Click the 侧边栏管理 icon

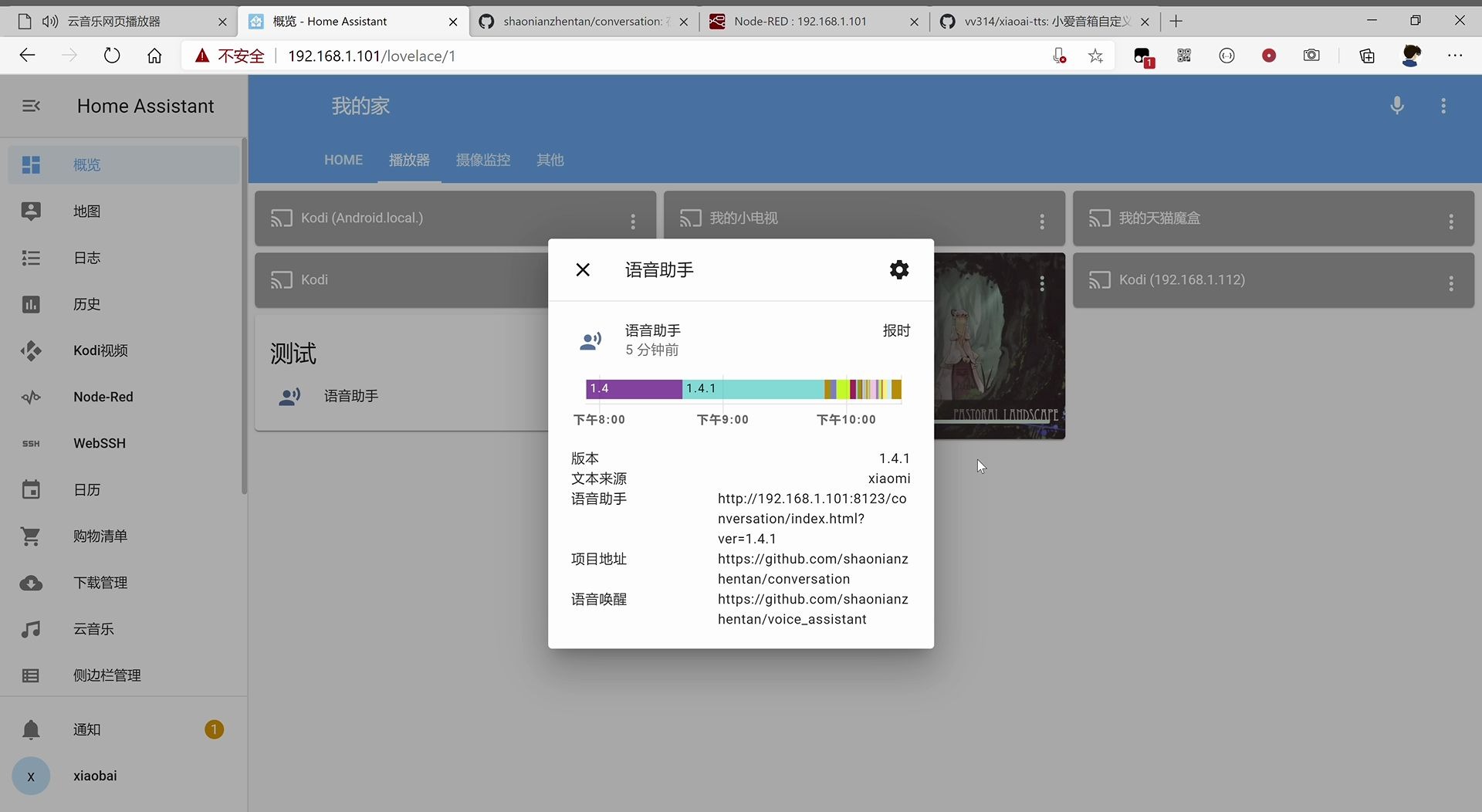[x=31, y=675]
